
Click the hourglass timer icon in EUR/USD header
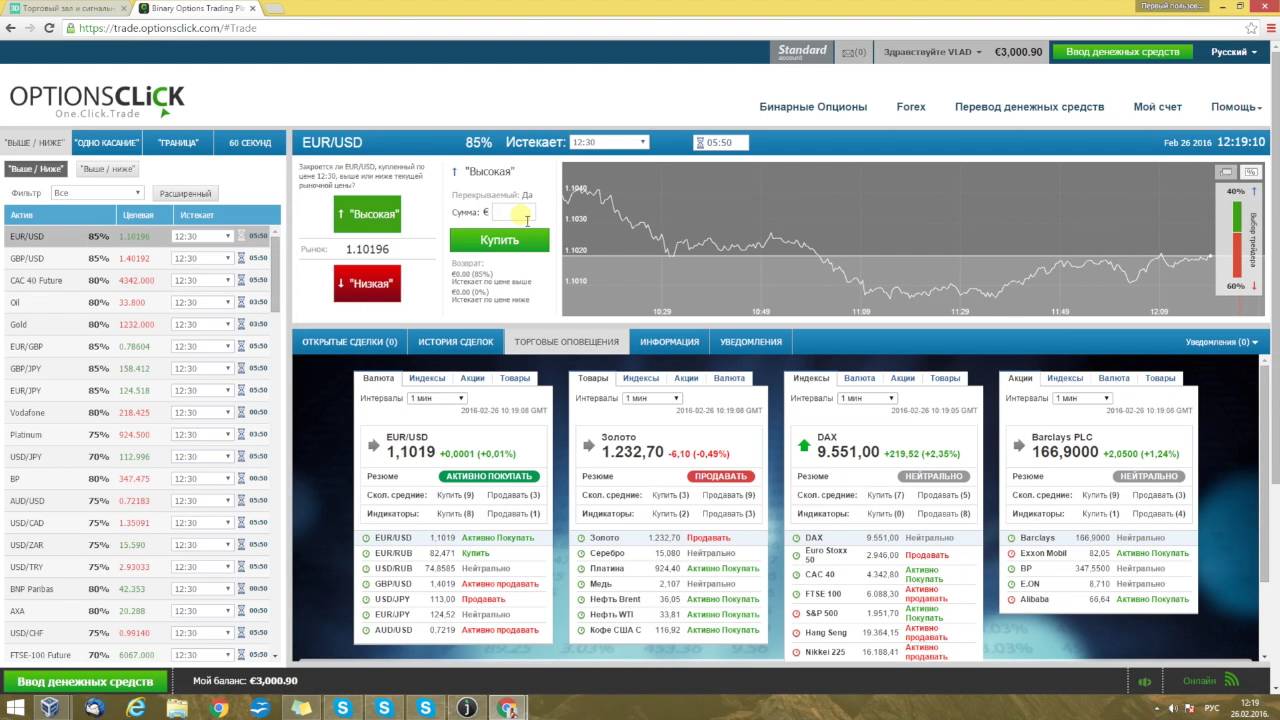tap(700, 143)
